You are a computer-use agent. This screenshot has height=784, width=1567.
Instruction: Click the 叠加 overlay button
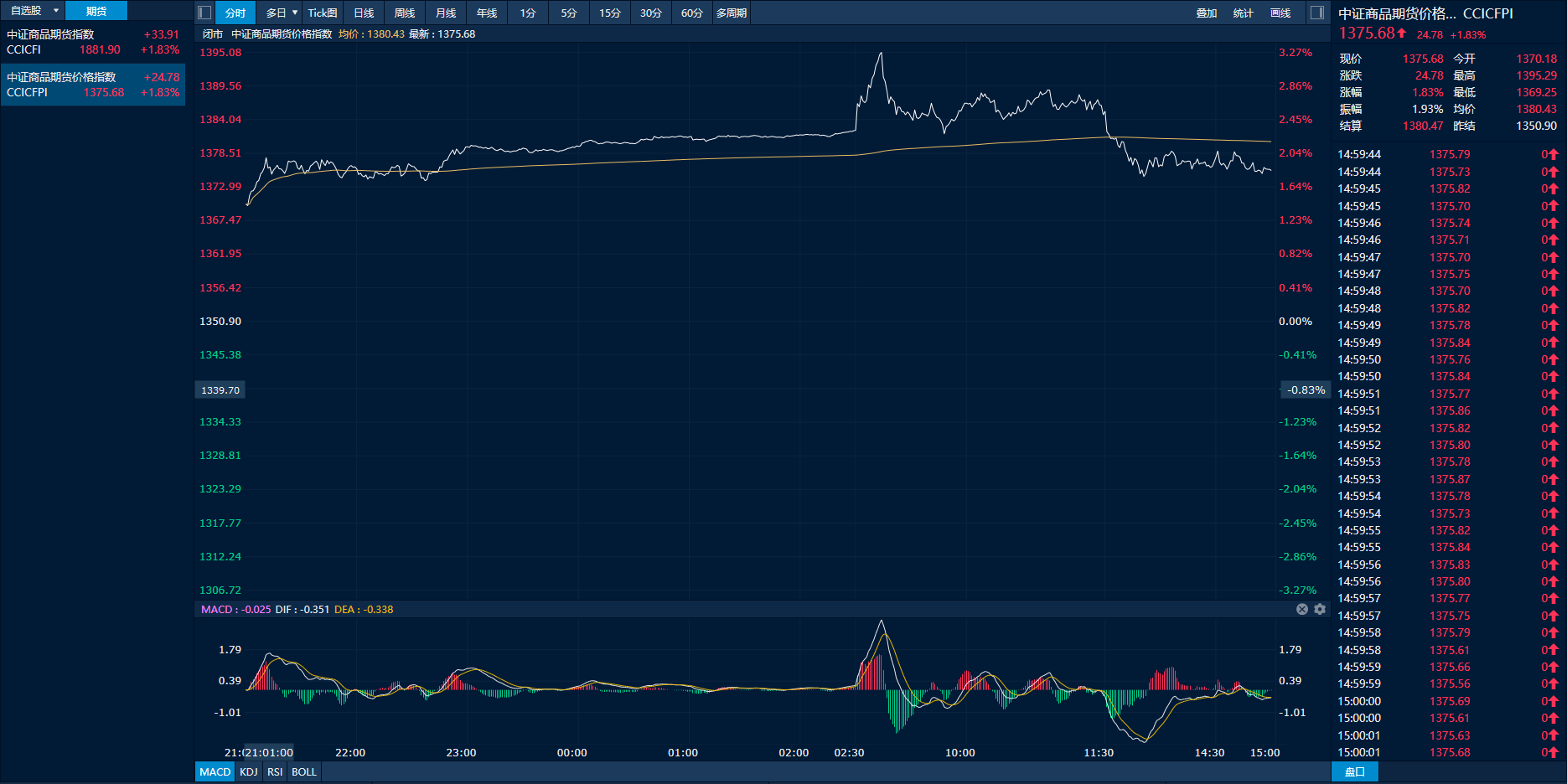[x=1206, y=13]
